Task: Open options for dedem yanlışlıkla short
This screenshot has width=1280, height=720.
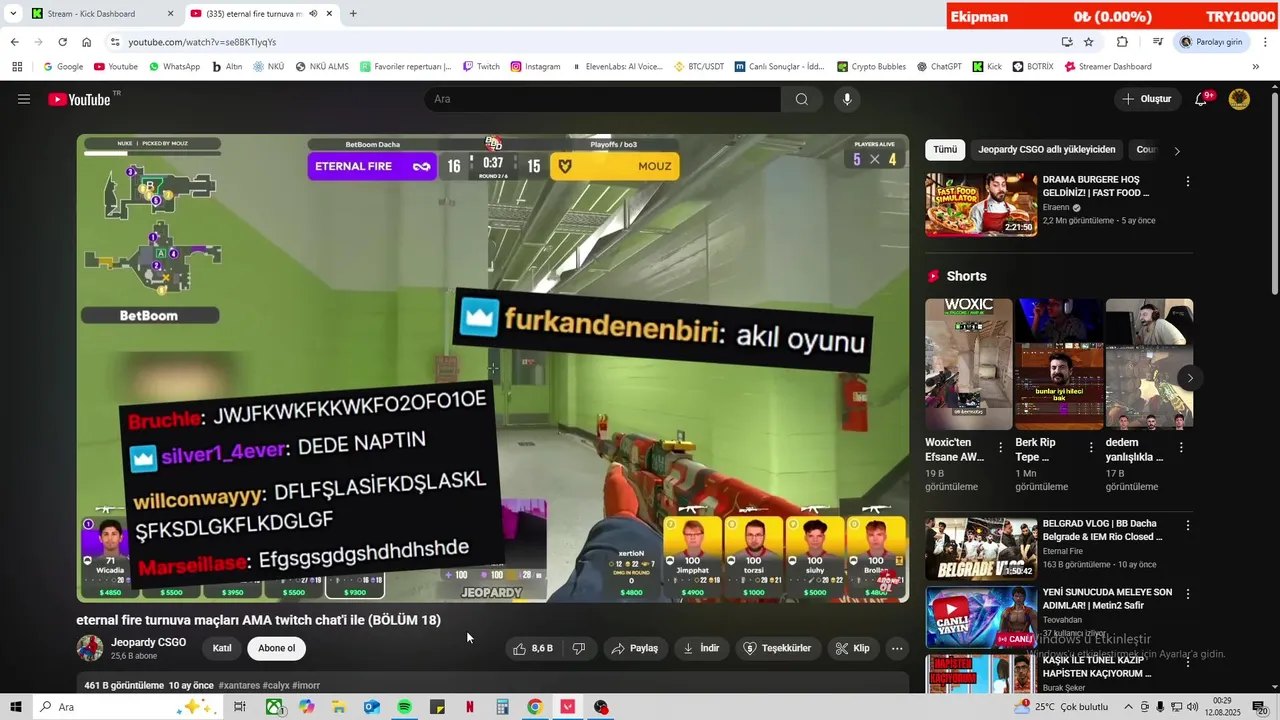Action: tap(1182, 447)
